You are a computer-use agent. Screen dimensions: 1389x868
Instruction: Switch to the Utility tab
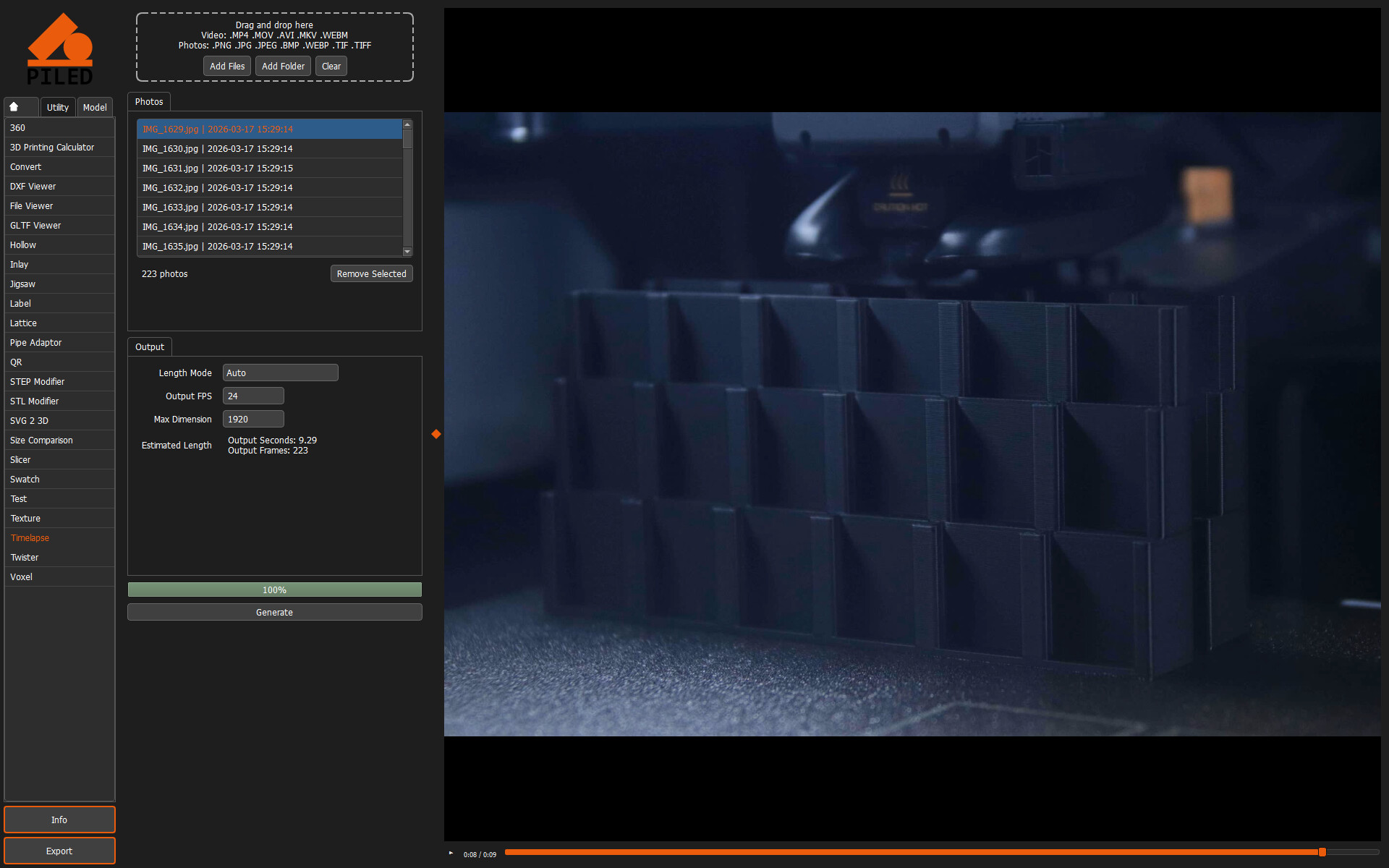(x=58, y=107)
